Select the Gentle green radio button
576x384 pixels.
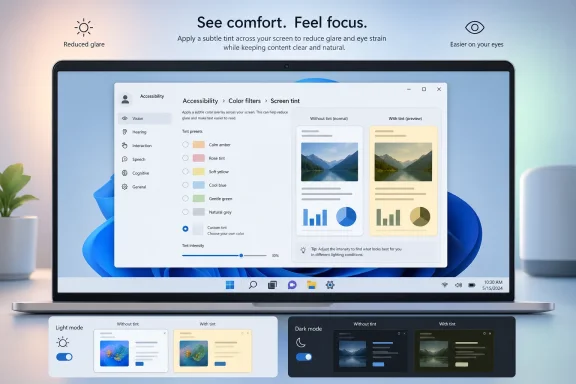pos(185,198)
